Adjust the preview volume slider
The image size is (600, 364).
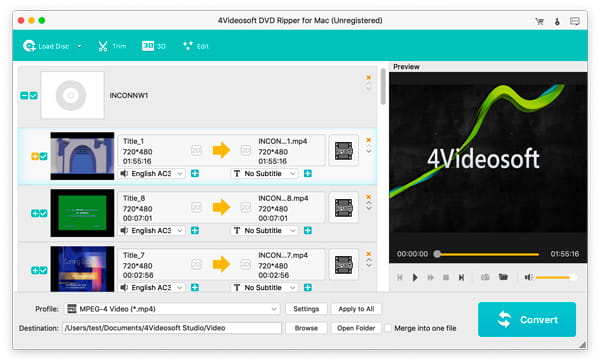[x=556, y=277]
